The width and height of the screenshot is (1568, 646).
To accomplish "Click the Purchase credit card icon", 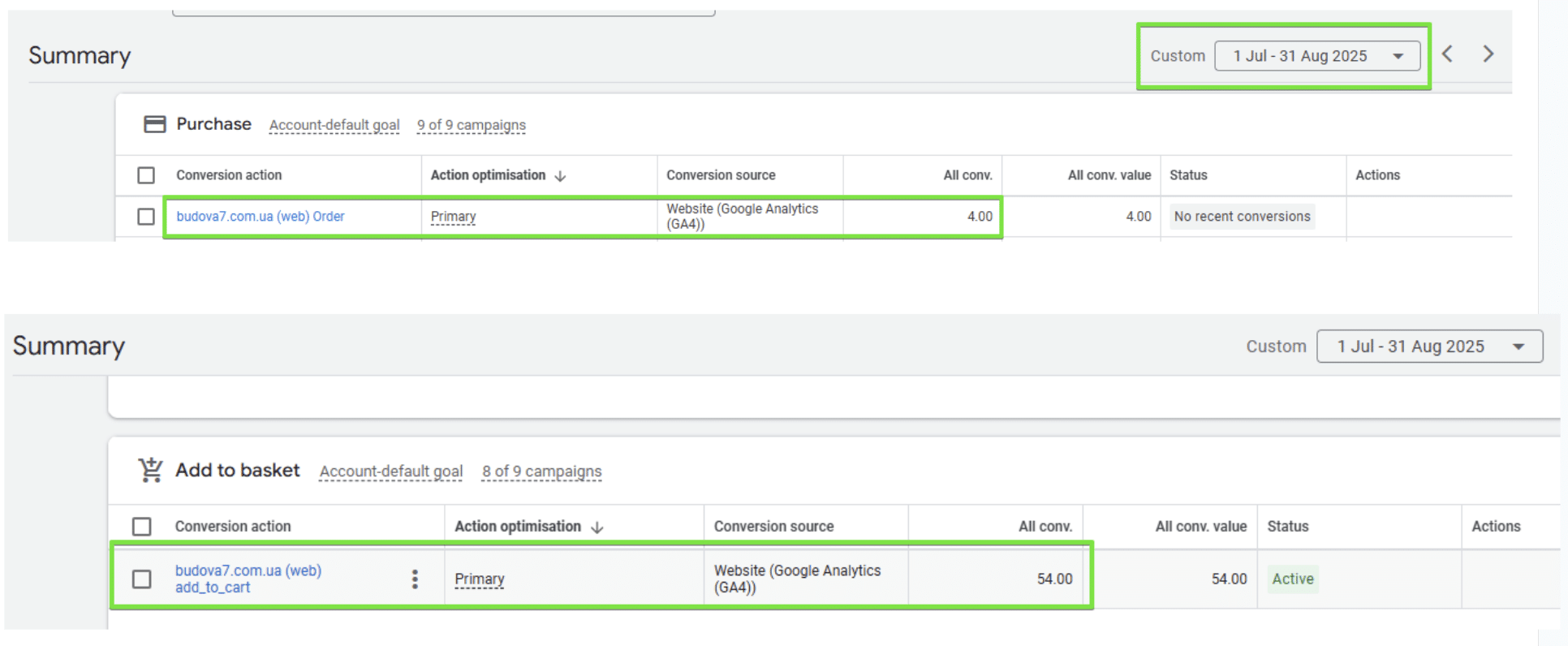I will (x=154, y=124).
